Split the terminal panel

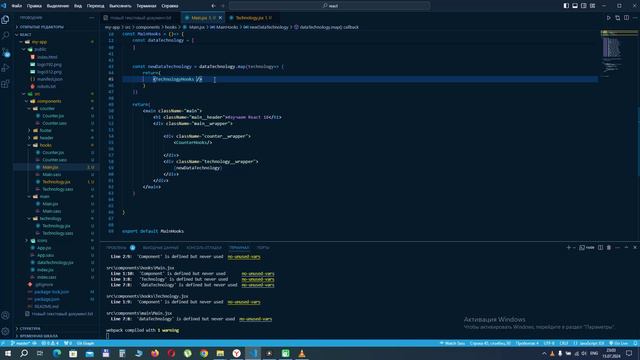click(x=600, y=247)
